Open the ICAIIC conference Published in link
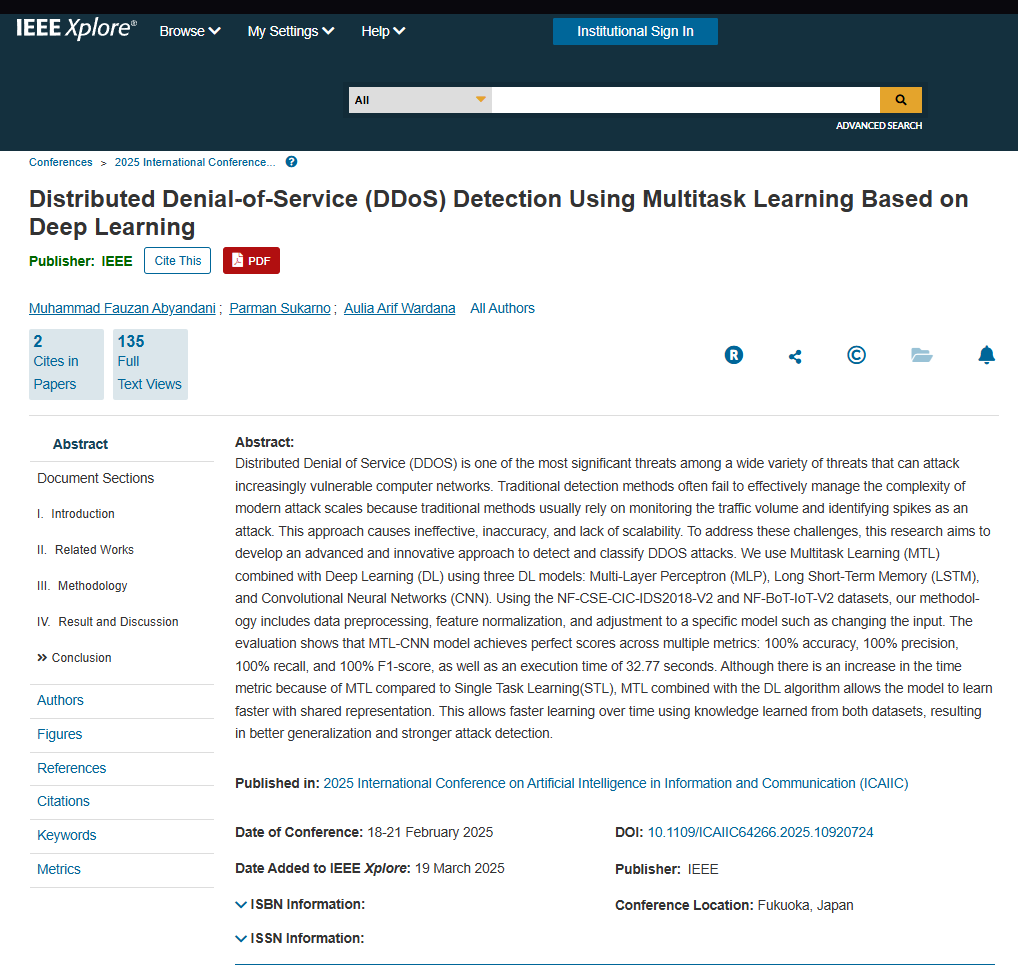The width and height of the screenshot is (1018, 975). point(615,784)
